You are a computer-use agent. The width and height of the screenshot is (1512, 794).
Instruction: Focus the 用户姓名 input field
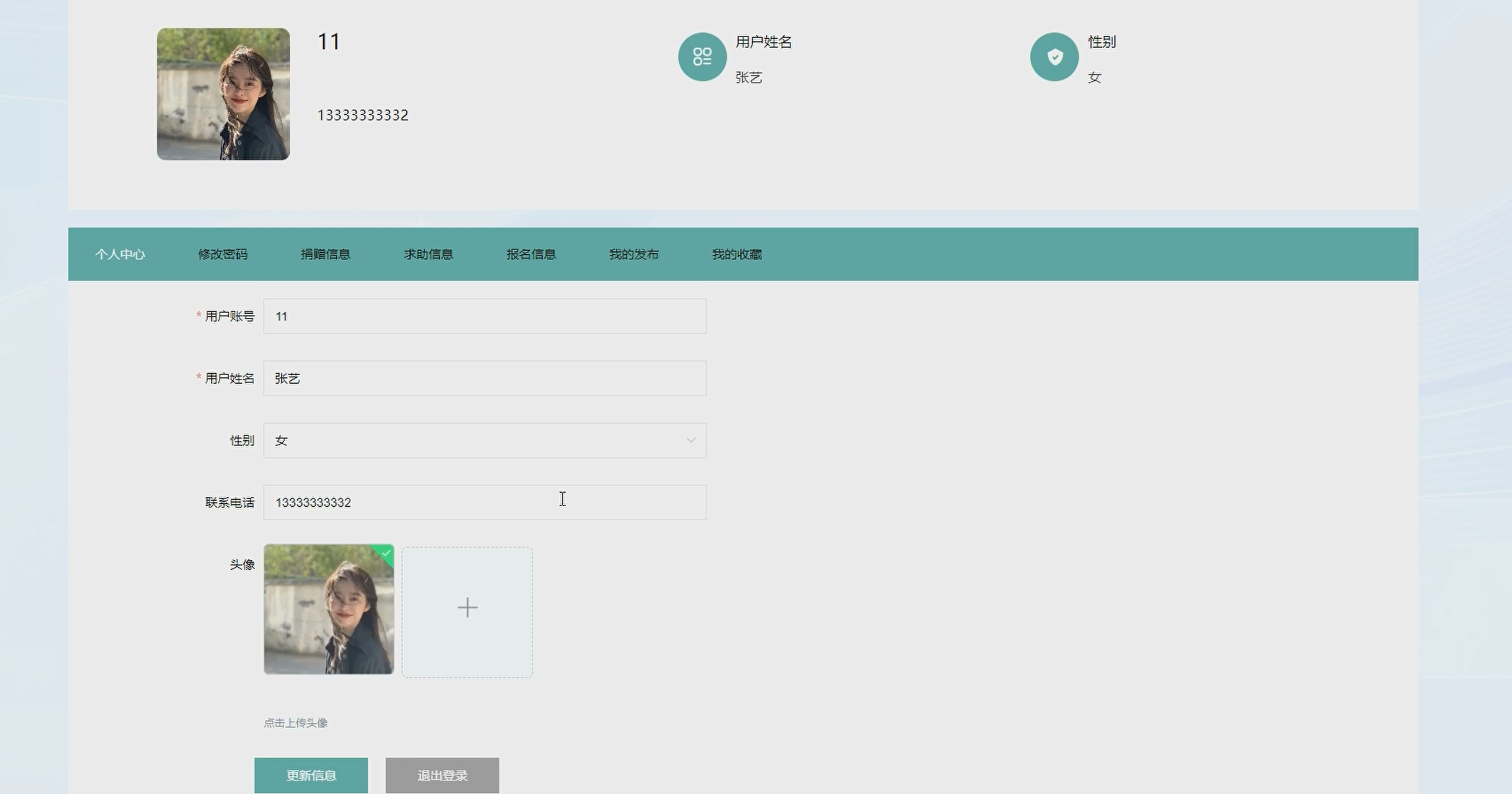pos(485,378)
